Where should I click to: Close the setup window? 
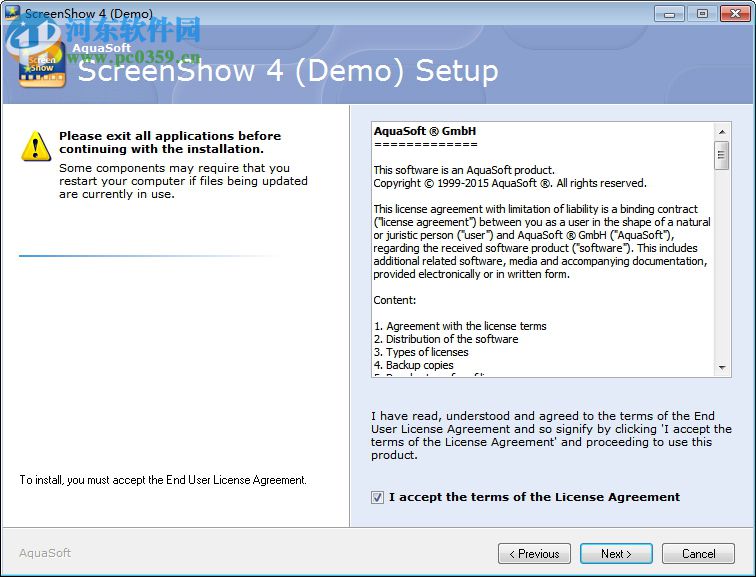point(735,13)
